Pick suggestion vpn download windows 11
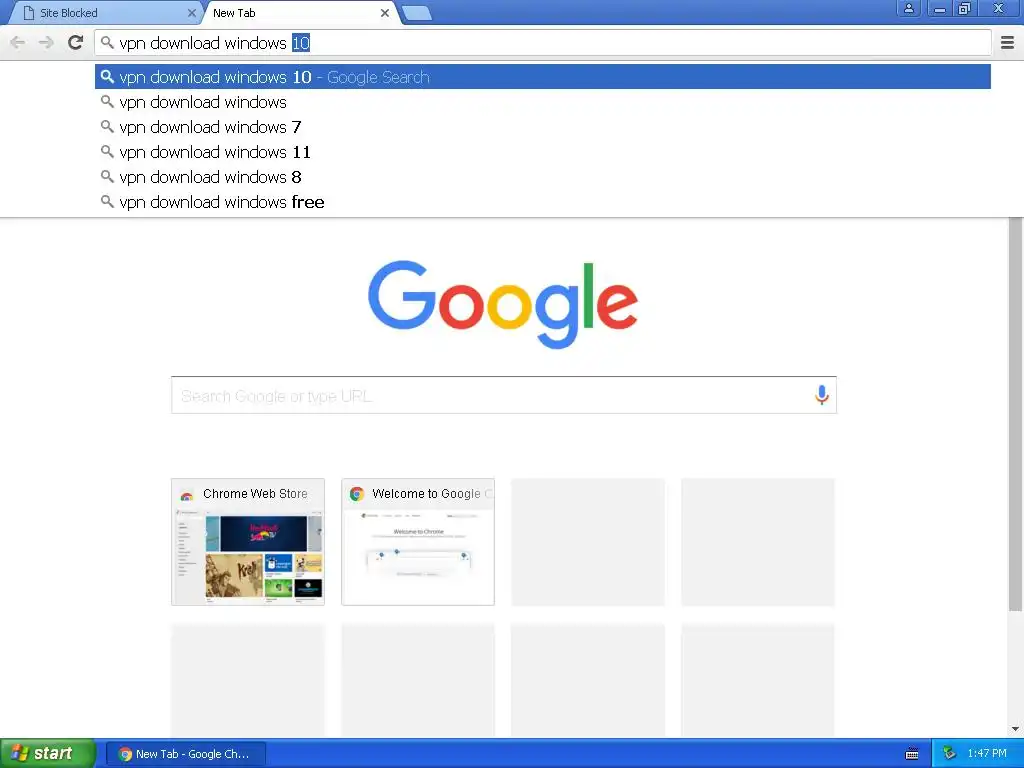The image size is (1024, 768). (x=543, y=152)
